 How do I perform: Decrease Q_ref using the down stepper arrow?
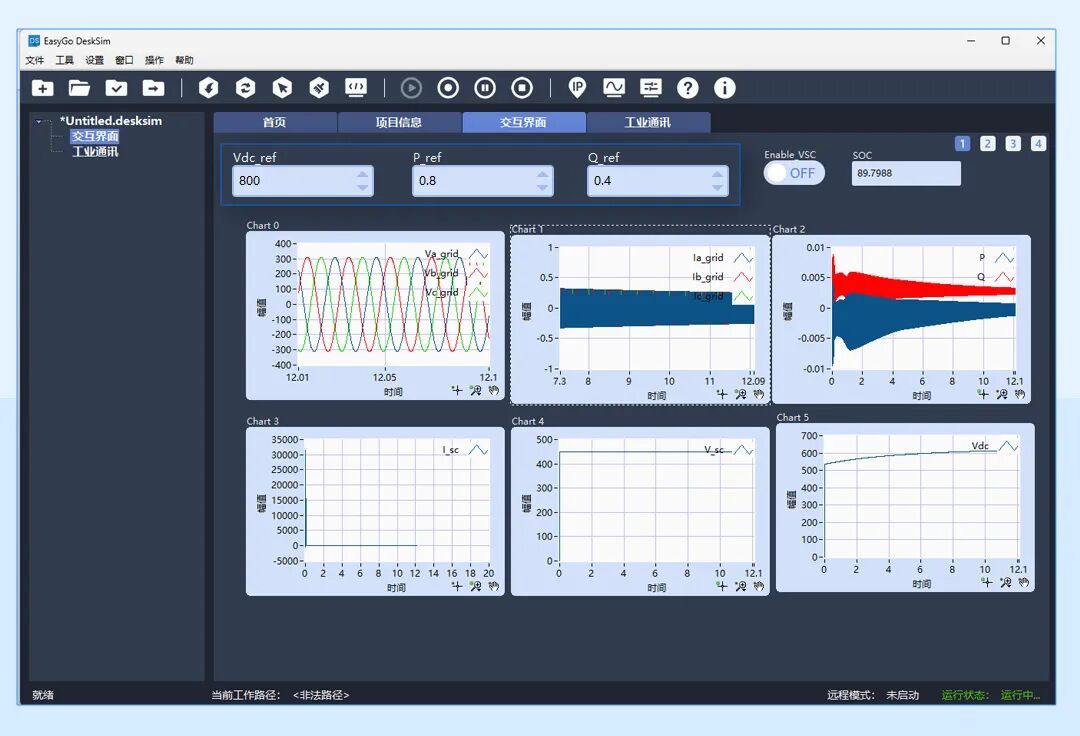(717, 187)
